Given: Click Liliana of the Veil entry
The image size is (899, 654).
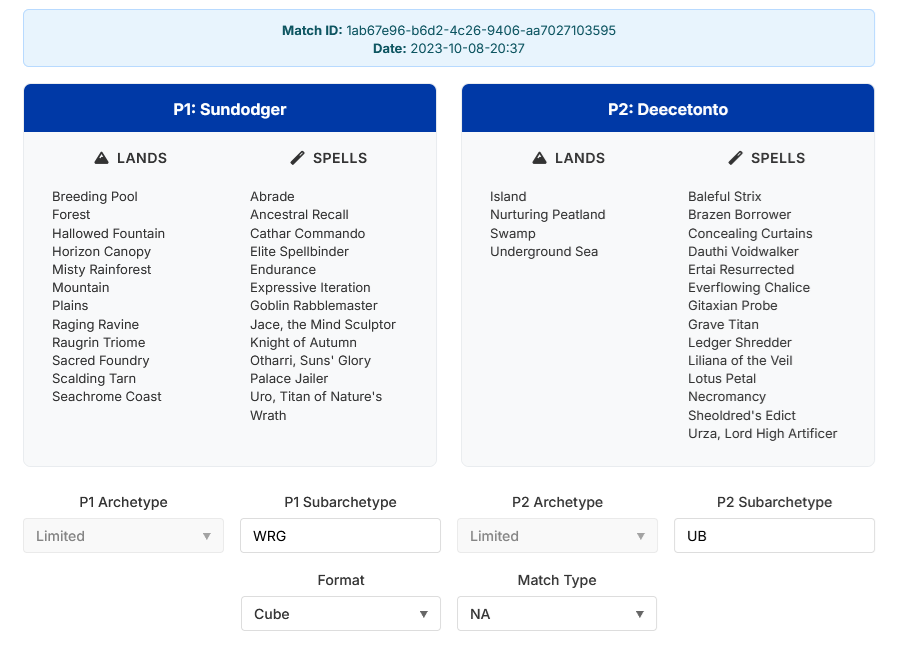Looking at the screenshot, I should [x=740, y=361].
